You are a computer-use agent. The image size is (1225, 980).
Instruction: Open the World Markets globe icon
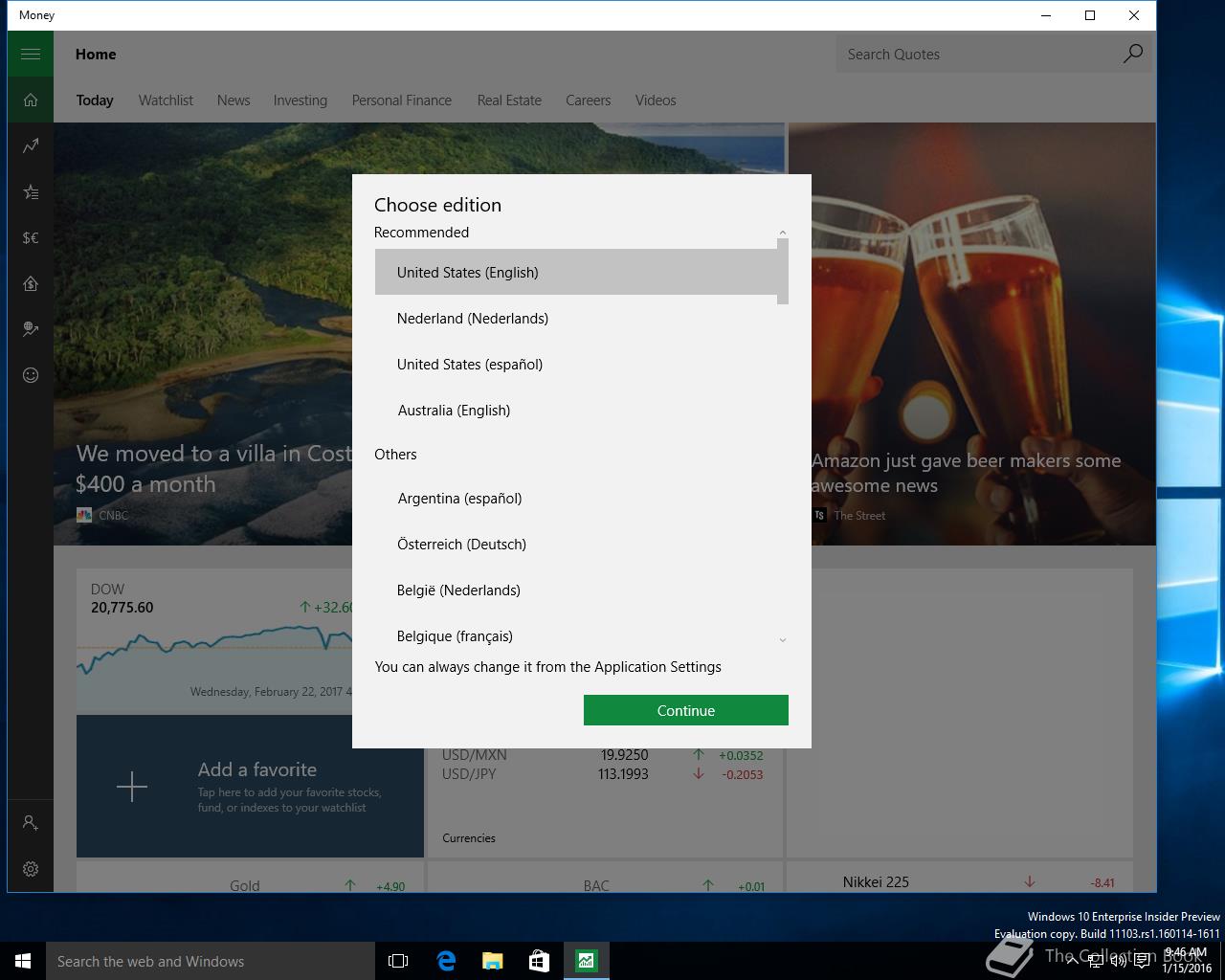coord(31,329)
